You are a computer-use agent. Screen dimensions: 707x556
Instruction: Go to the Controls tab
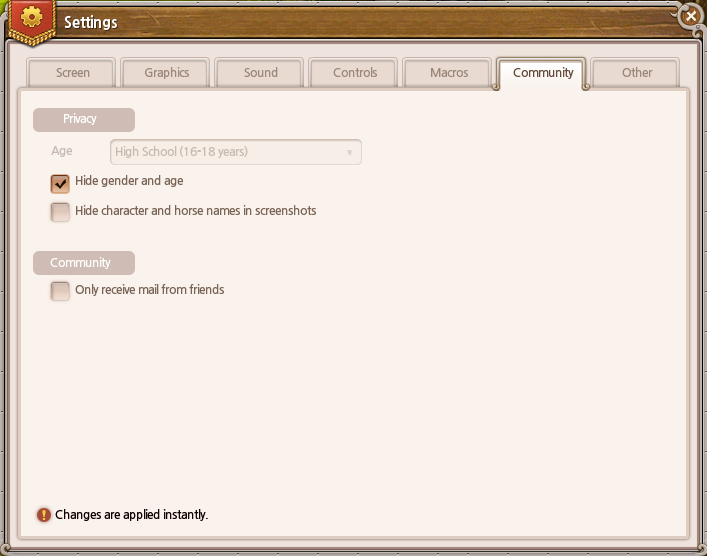pos(354,73)
